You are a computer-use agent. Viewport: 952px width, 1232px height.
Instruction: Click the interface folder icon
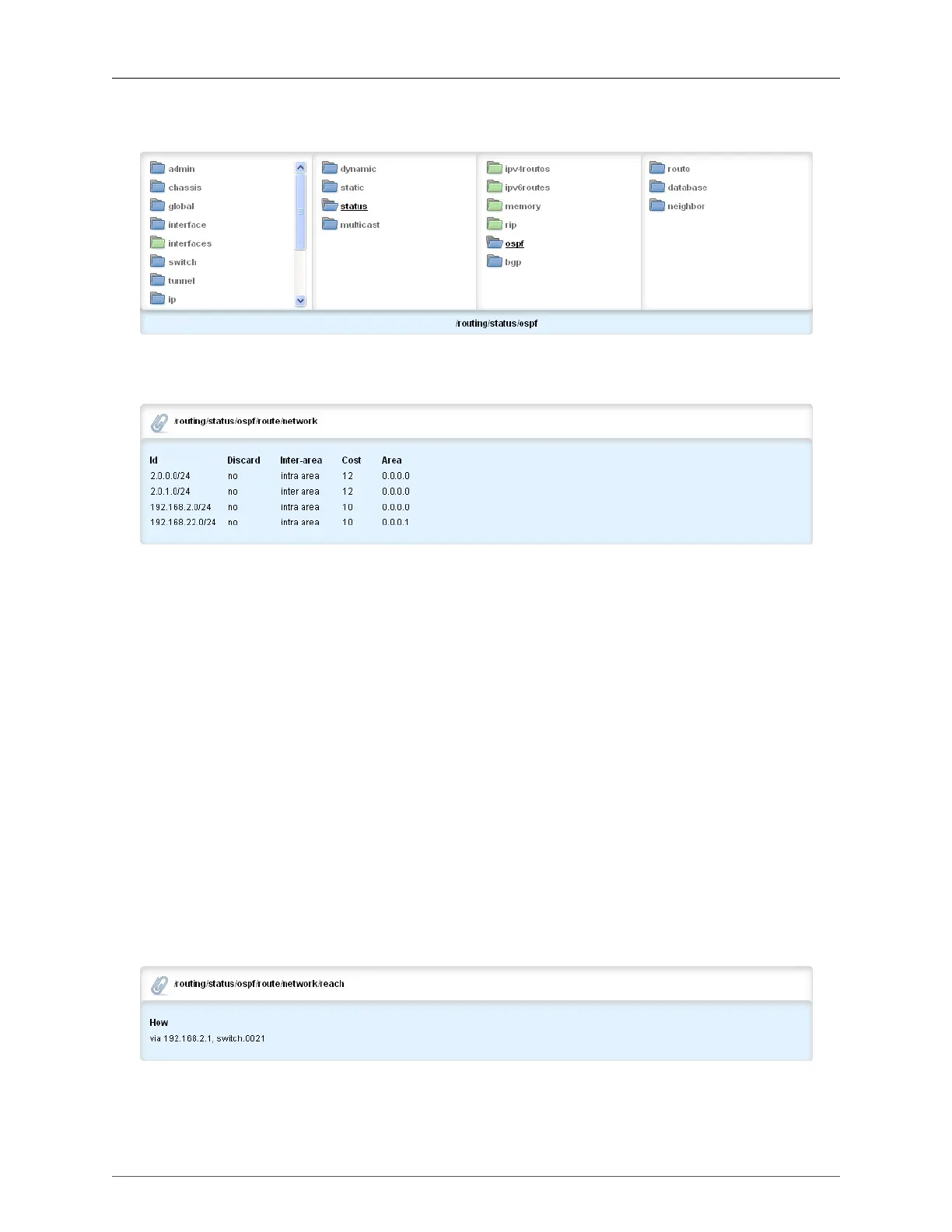pyautogui.click(x=158, y=224)
